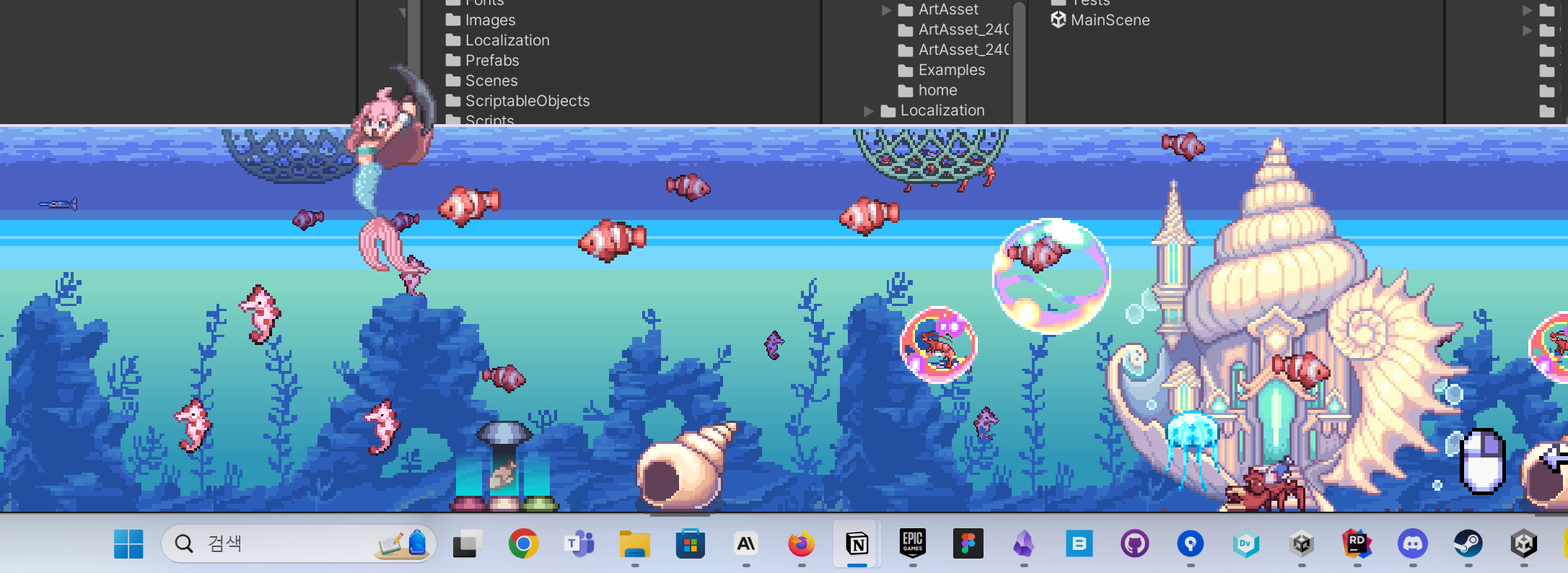Select the Prefabs folder
This screenshot has width=1568, height=573.
491,61
